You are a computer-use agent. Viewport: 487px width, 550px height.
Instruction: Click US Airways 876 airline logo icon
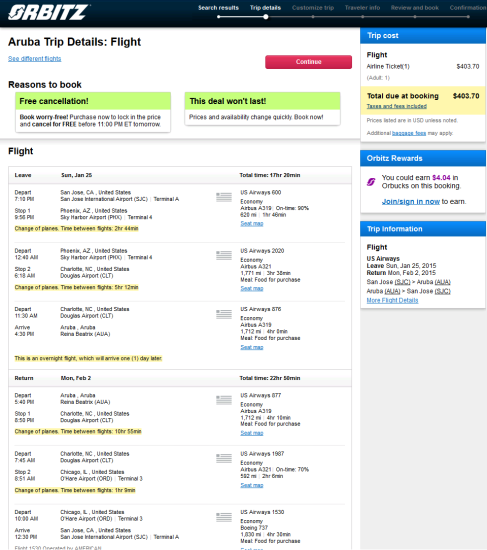click(224, 314)
